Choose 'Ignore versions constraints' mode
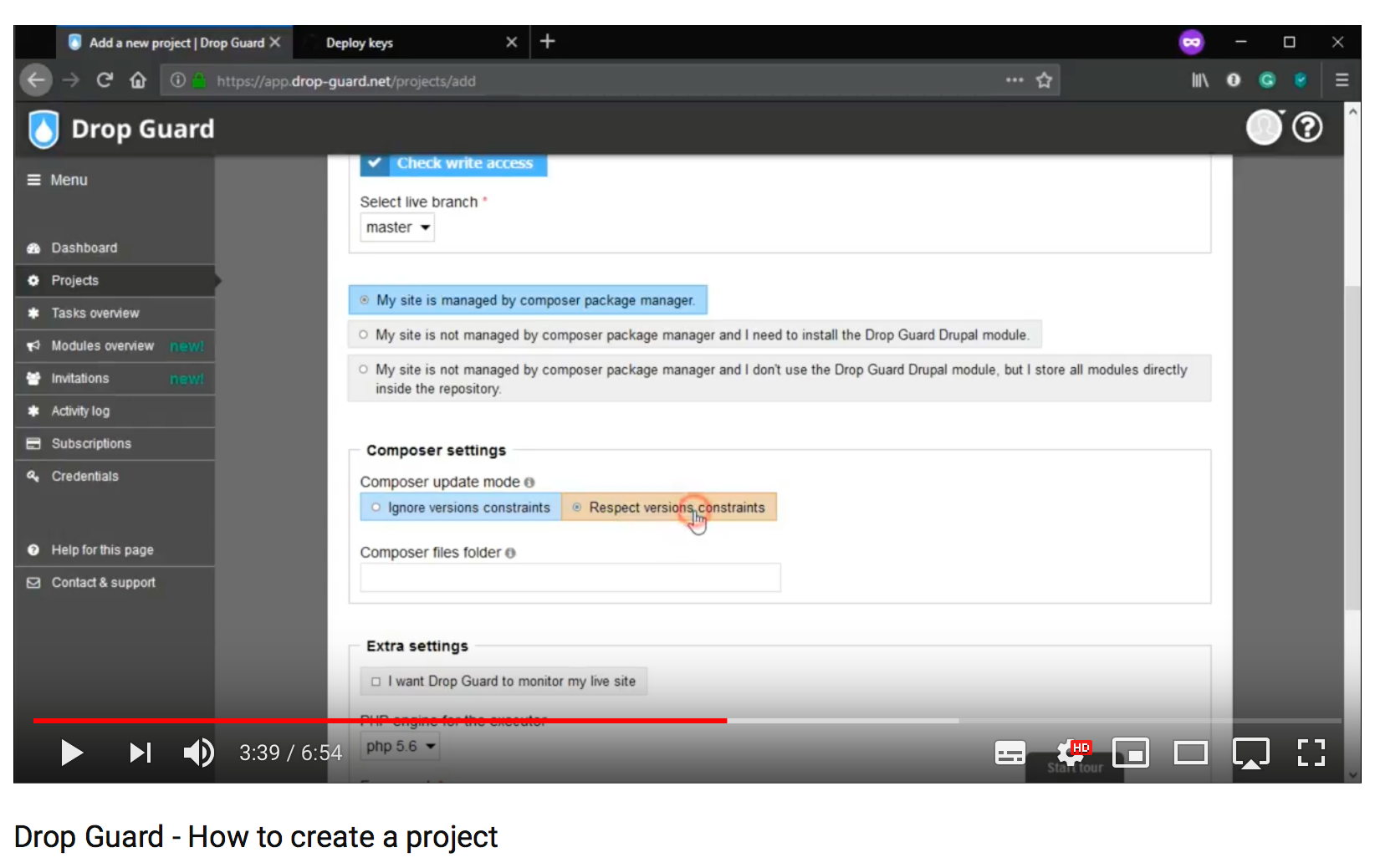Image resolution: width=1375 pixels, height=868 pixels. coord(461,508)
